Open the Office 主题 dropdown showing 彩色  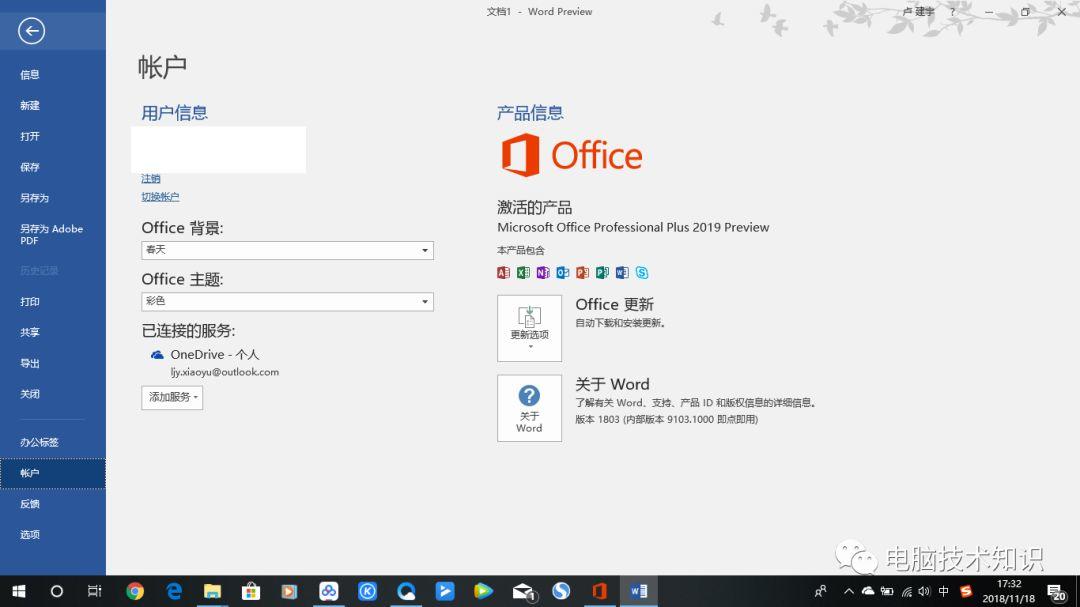[x=287, y=301]
